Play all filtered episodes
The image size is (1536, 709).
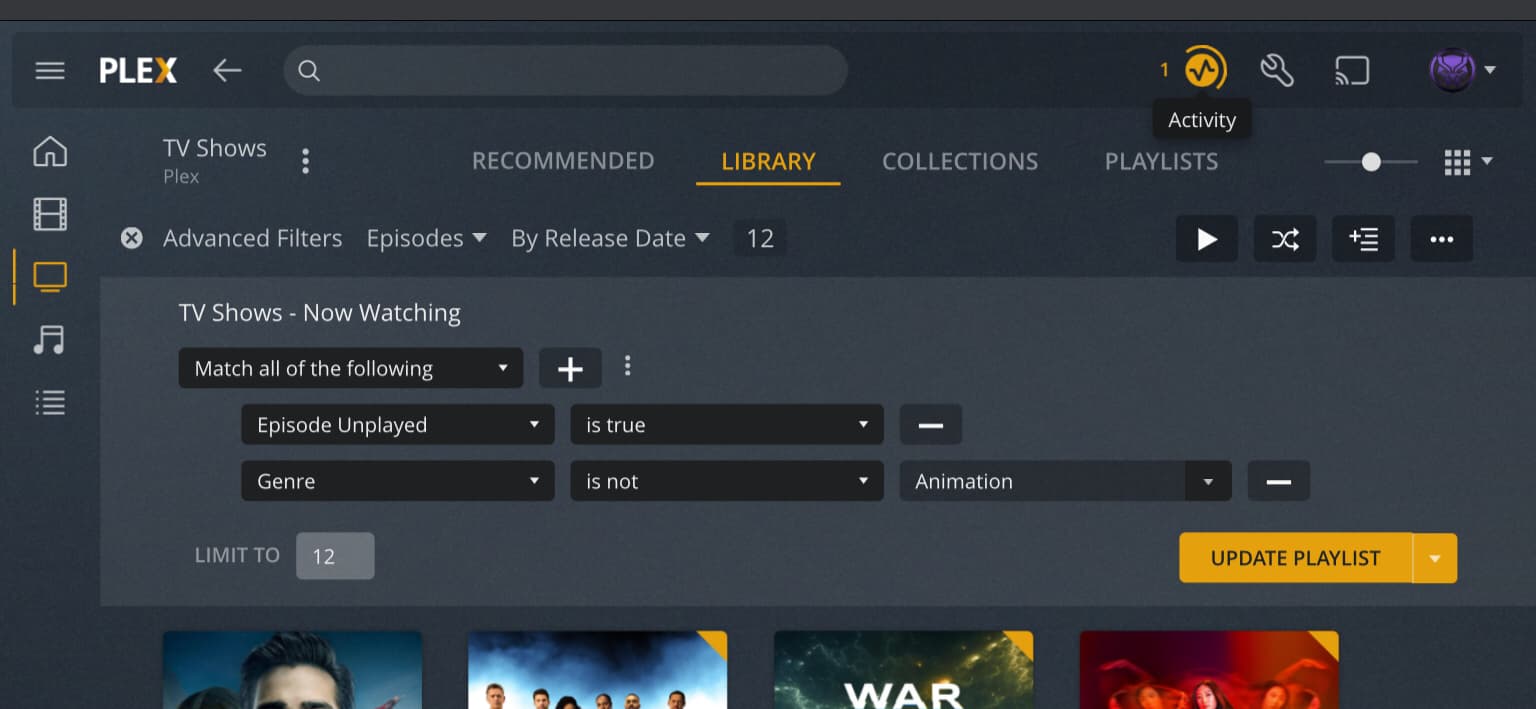tap(1207, 239)
